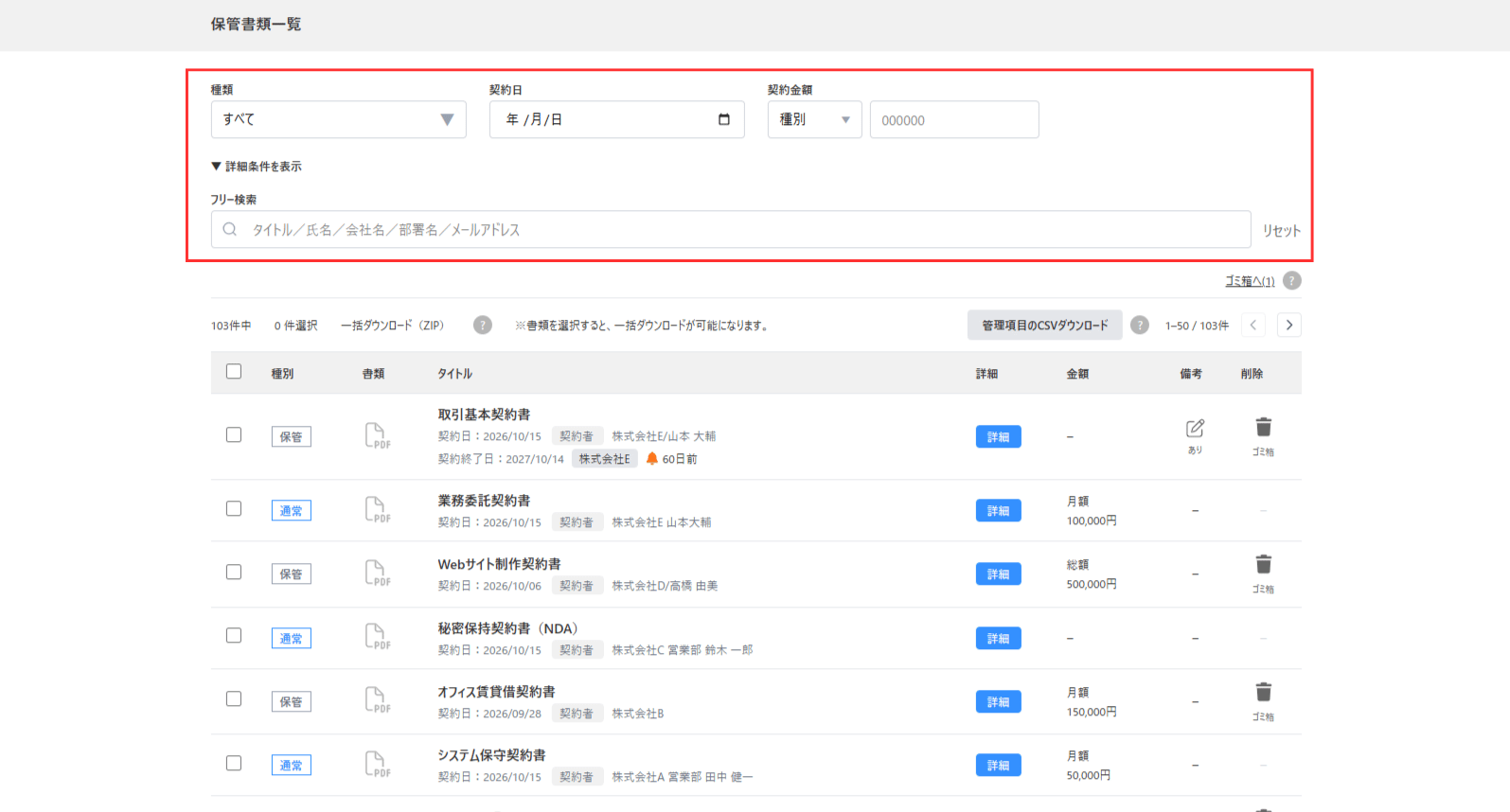Viewport: 1510px width, 812px height.
Task: Move 取引基本契約書 to trash
Action: pyautogui.click(x=1263, y=428)
